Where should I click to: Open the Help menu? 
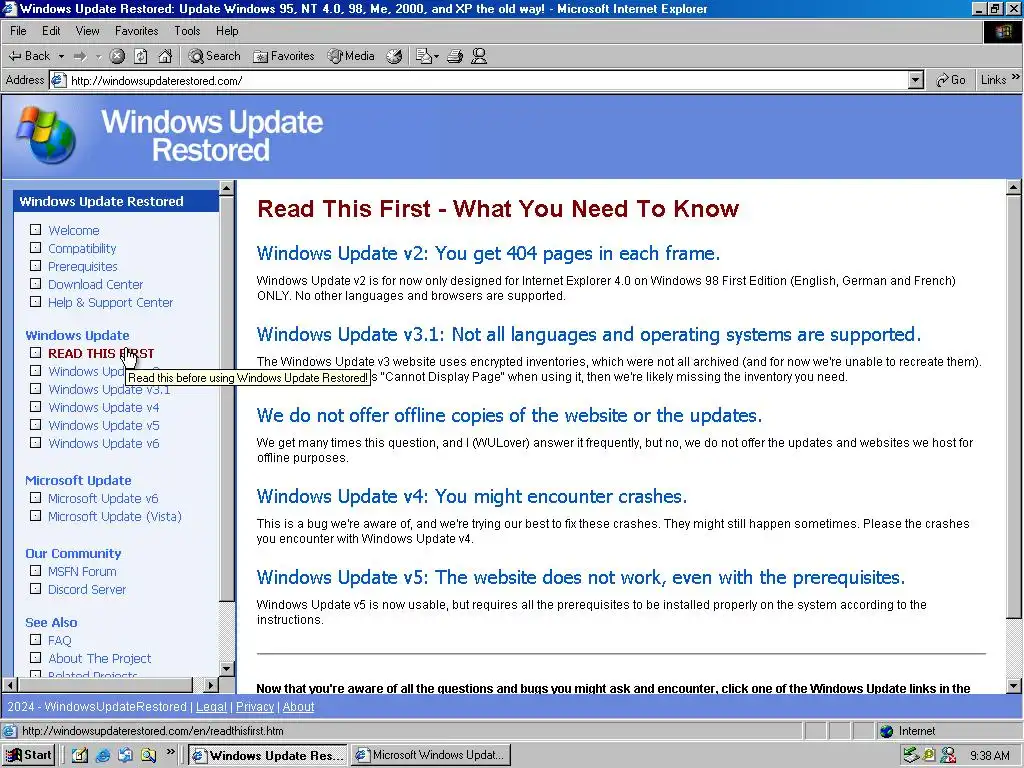point(227,31)
